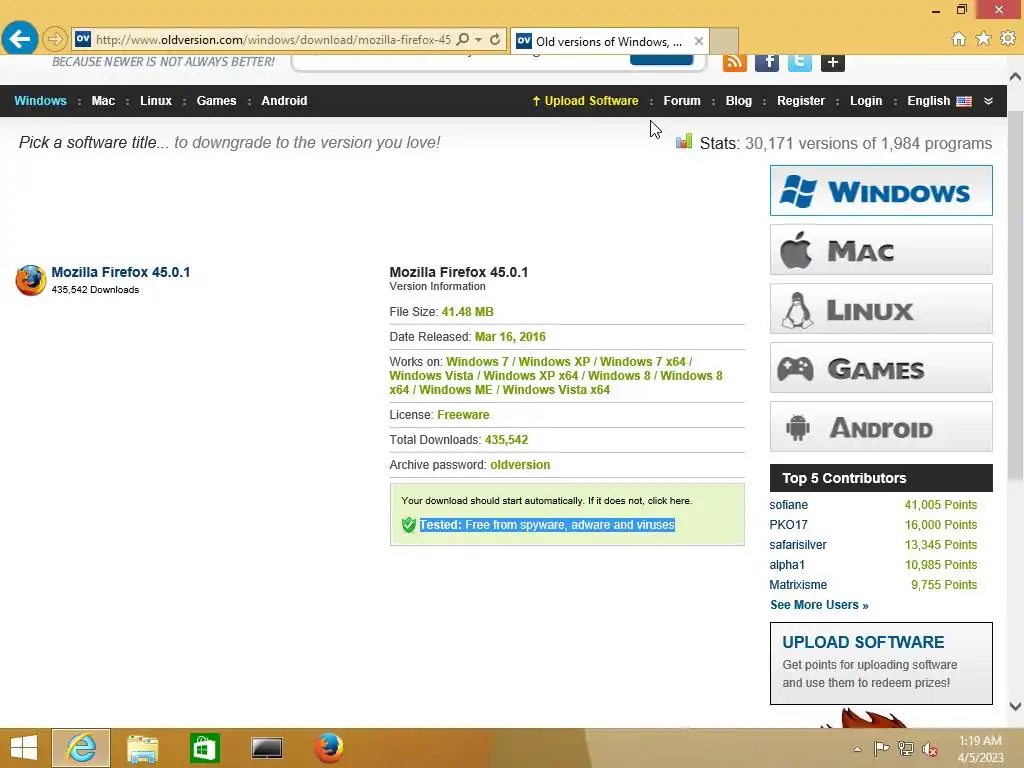Select Android in the navigation bar
The width and height of the screenshot is (1024, 768).
pyautogui.click(x=284, y=101)
